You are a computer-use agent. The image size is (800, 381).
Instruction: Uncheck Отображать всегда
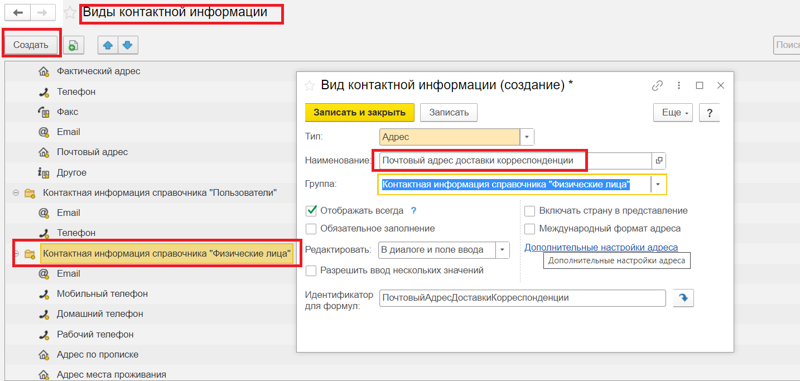click(x=311, y=211)
